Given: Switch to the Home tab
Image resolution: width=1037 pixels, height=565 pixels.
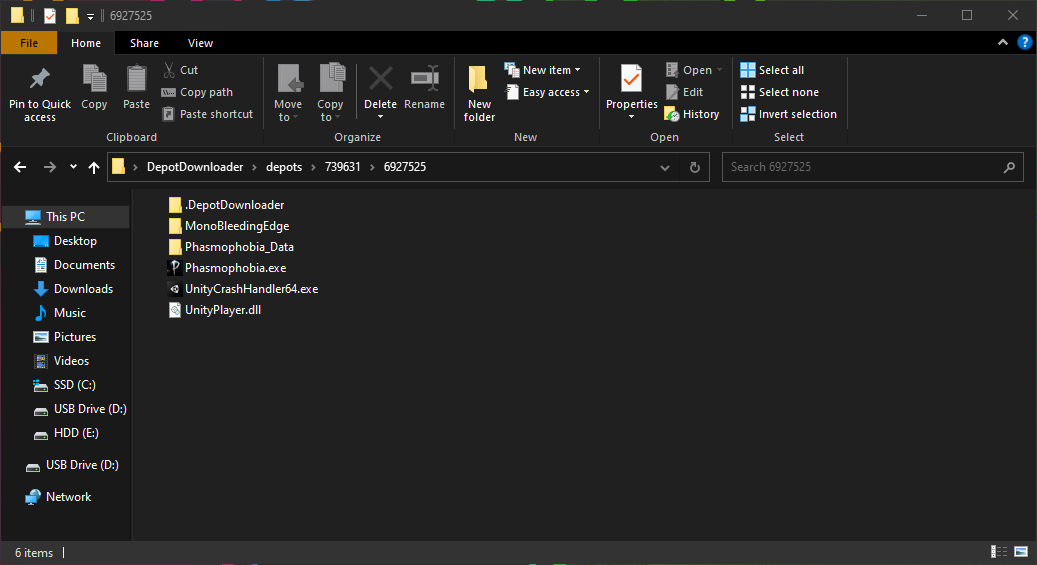Looking at the screenshot, I should tap(86, 43).
